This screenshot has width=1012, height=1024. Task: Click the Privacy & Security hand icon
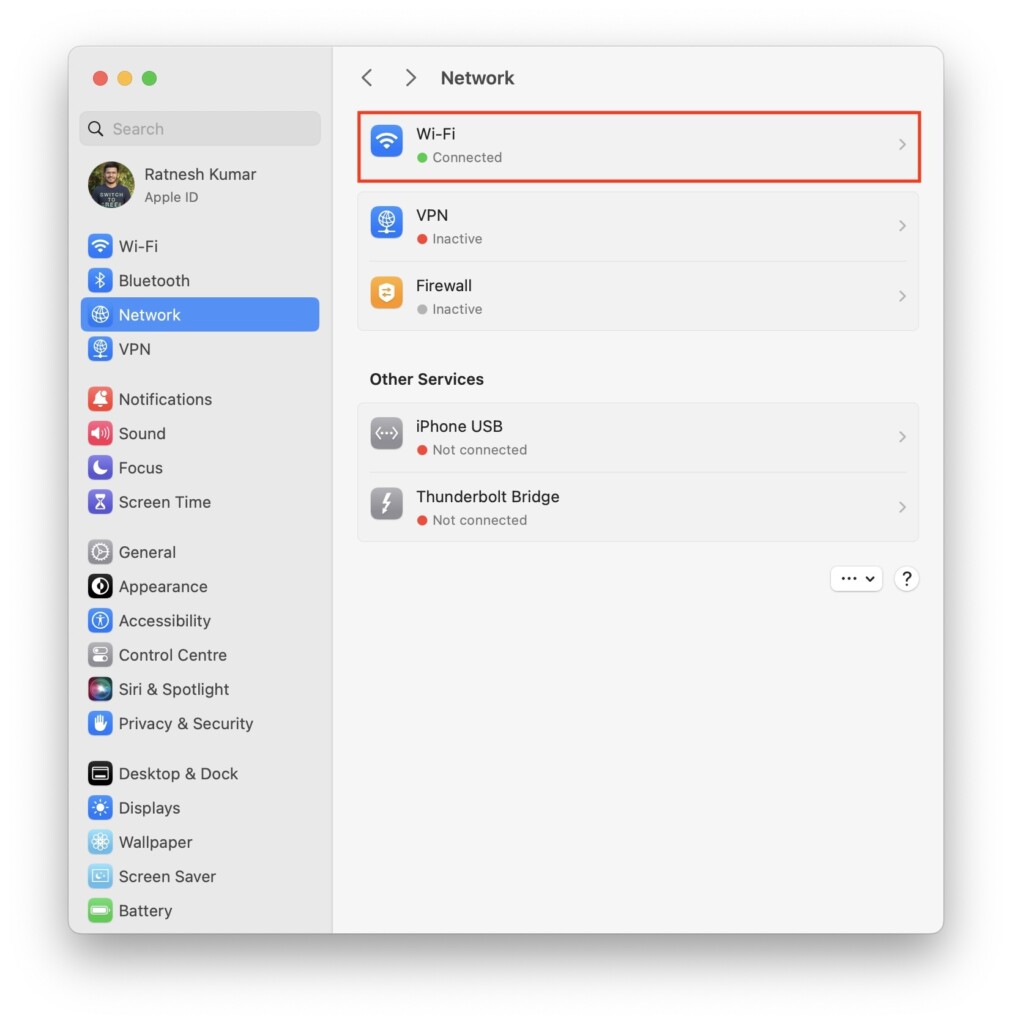pyautogui.click(x=100, y=724)
